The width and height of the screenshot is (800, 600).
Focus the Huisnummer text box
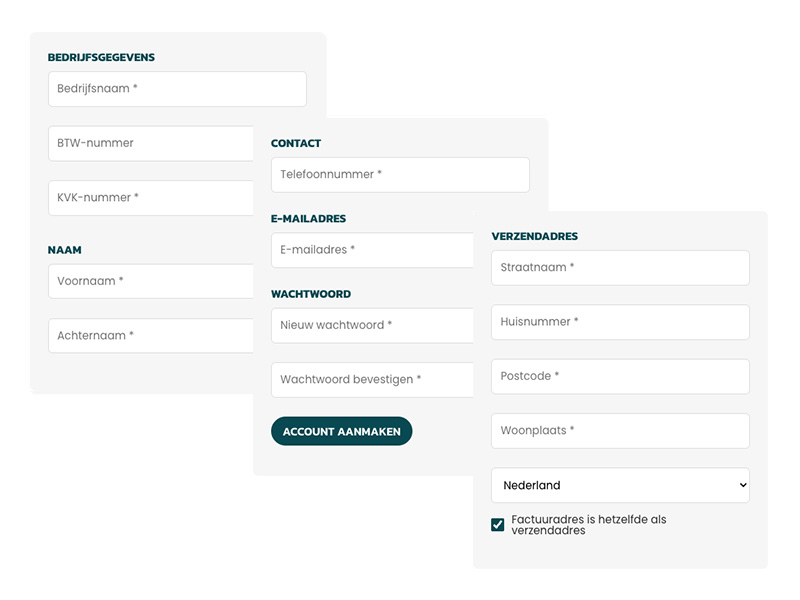tap(620, 322)
